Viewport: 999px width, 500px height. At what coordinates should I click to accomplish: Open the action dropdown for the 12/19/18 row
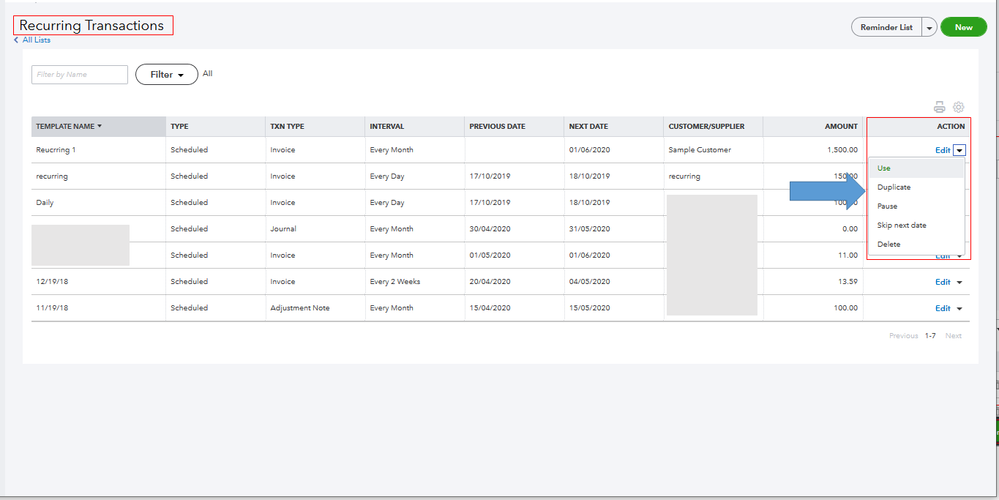[959, 282]
